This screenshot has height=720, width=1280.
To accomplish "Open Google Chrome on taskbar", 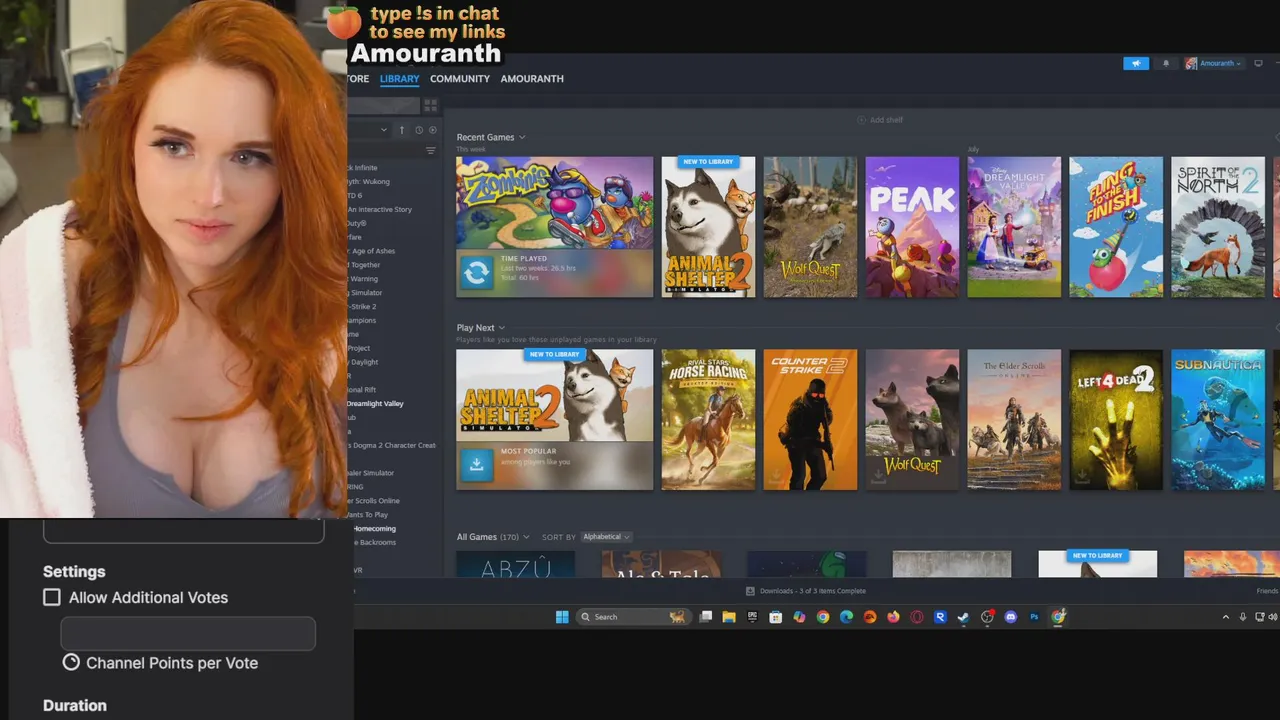I will [823, 617].
